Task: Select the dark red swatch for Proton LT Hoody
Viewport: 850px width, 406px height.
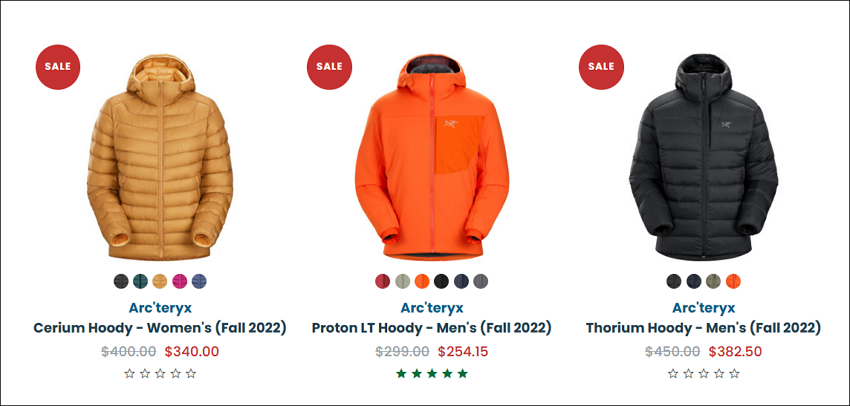Action: [383, 281]
